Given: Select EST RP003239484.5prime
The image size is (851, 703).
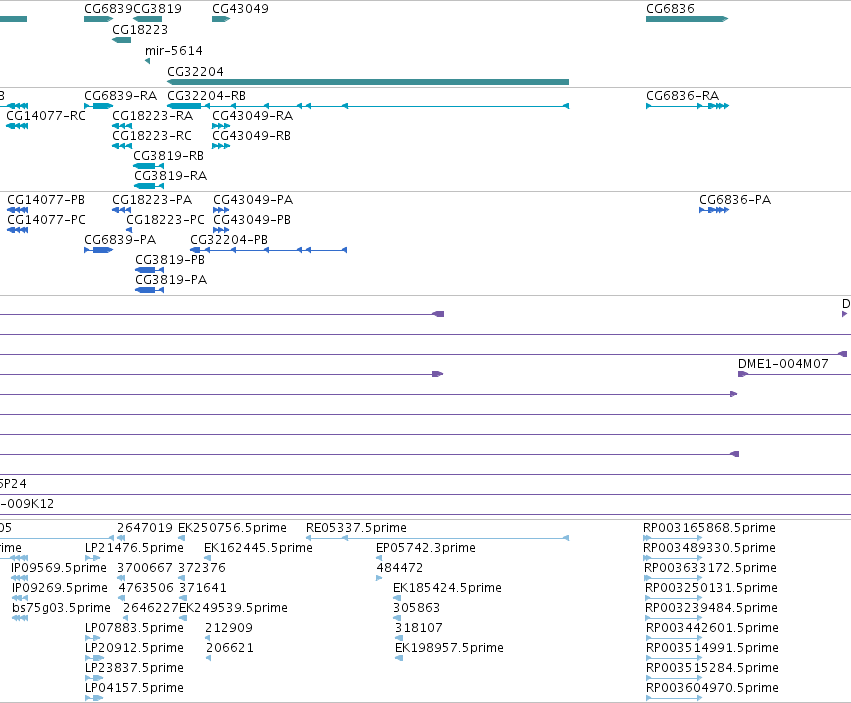Looking at the screenshot, I should [674, 618].
